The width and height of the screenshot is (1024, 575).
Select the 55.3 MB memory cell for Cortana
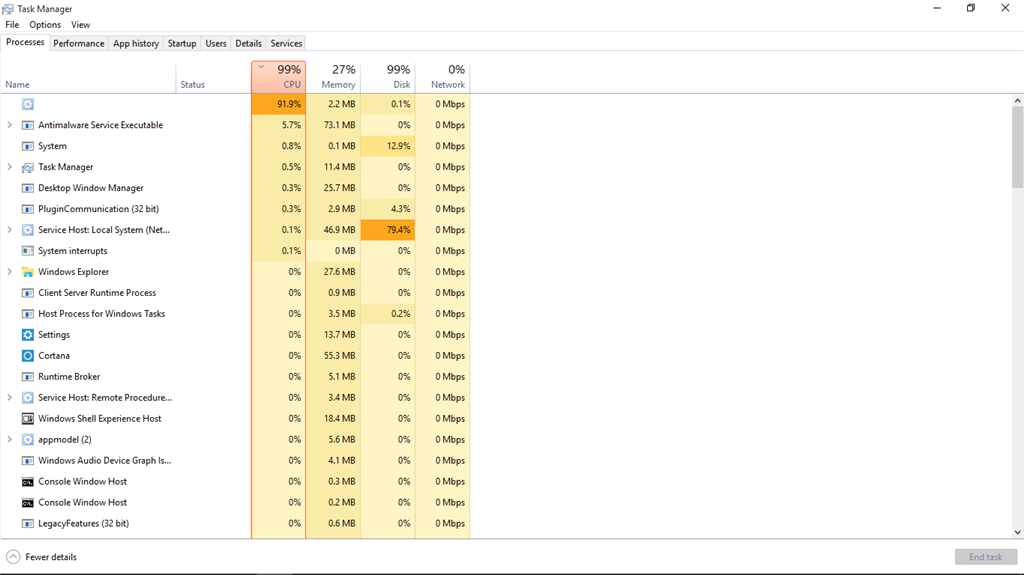tap(333, 355)
